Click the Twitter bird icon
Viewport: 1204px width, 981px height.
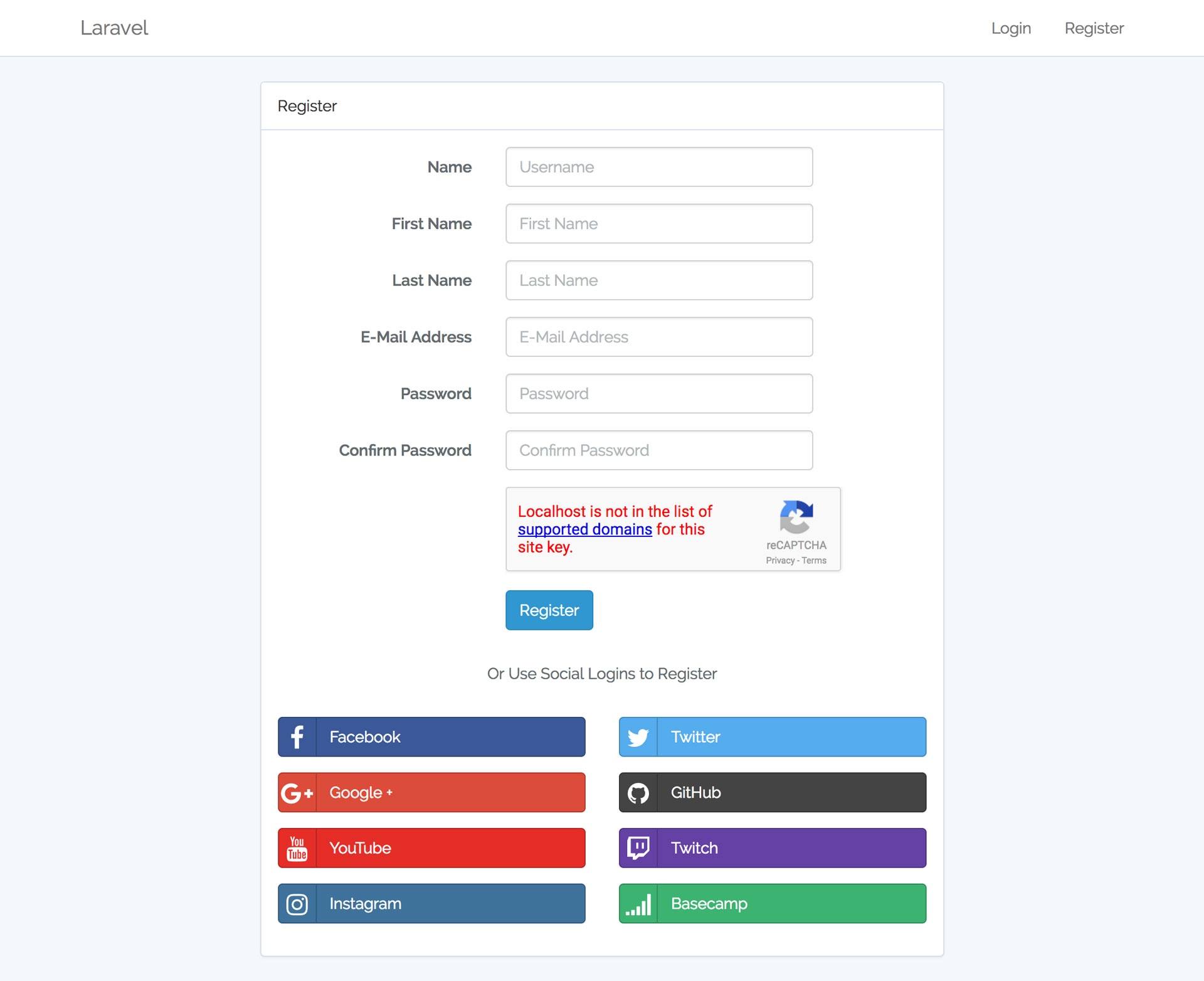(638, 736)
